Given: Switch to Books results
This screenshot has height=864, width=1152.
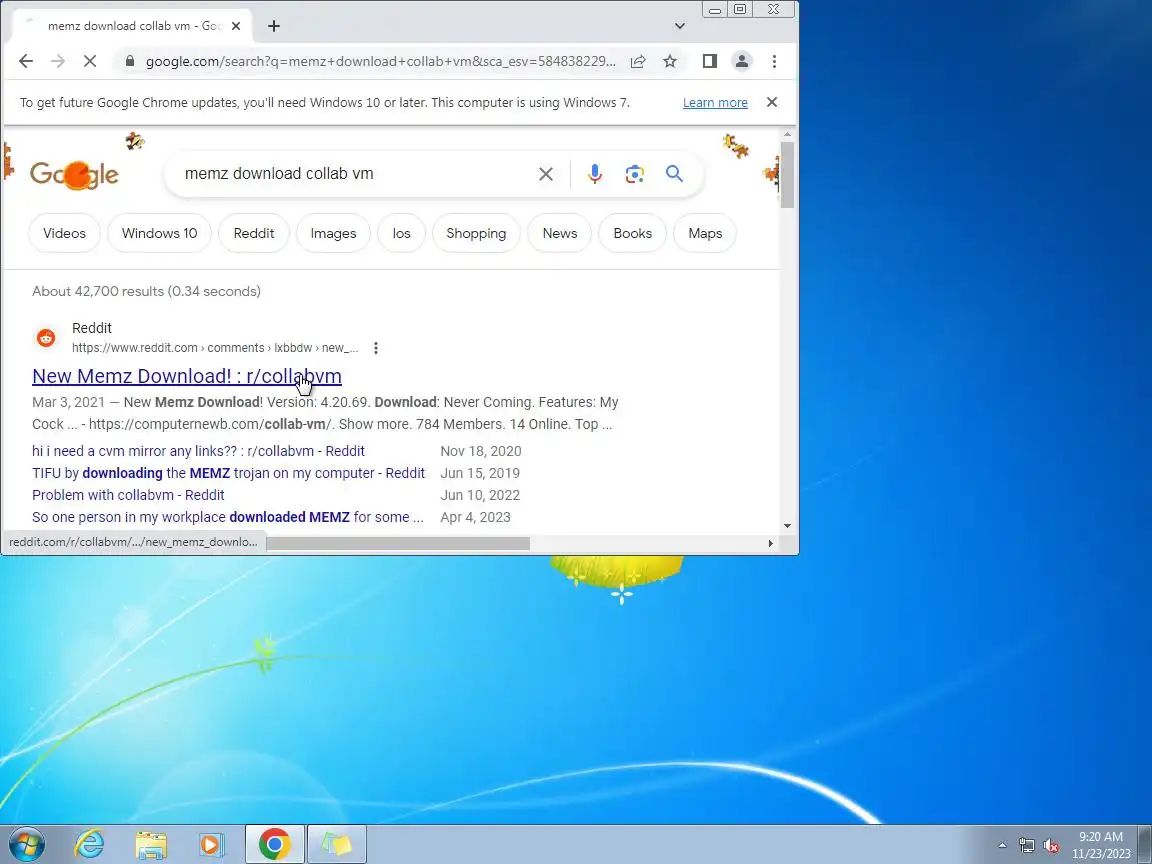Looking at the screenshot, I should [633, 233].
